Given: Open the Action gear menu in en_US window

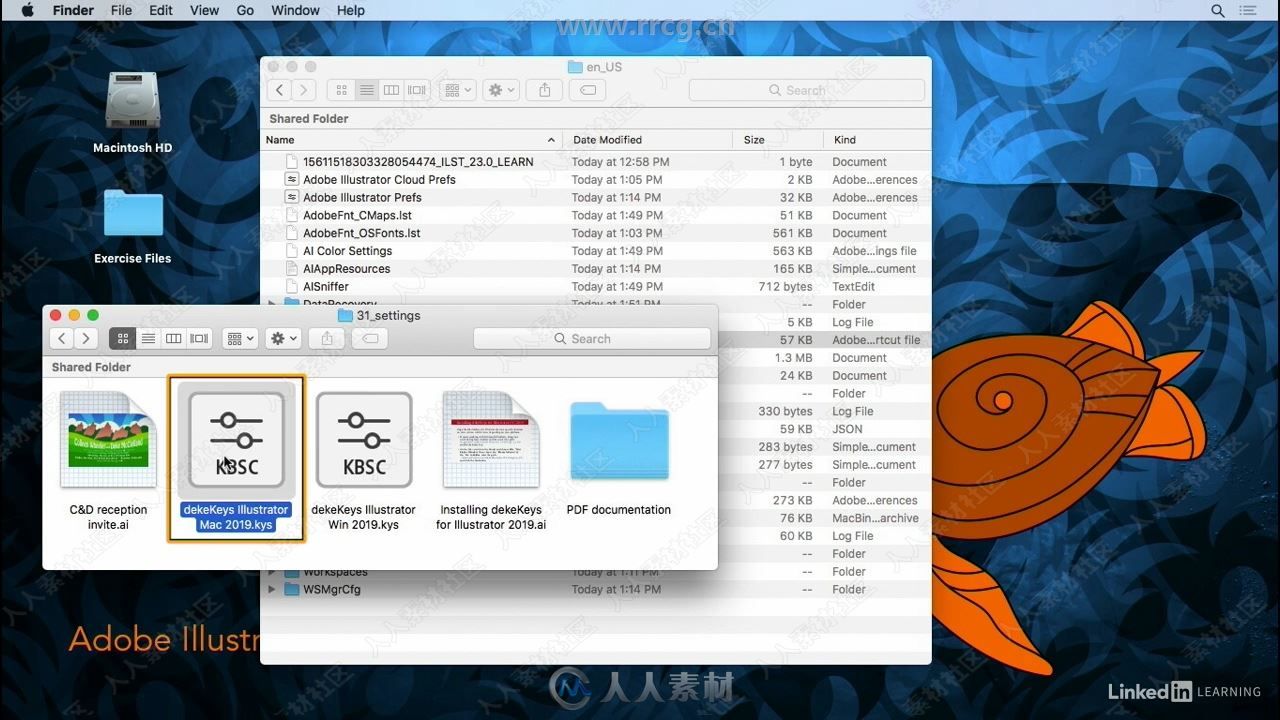Looking at the screenshot, I should 501,90.
